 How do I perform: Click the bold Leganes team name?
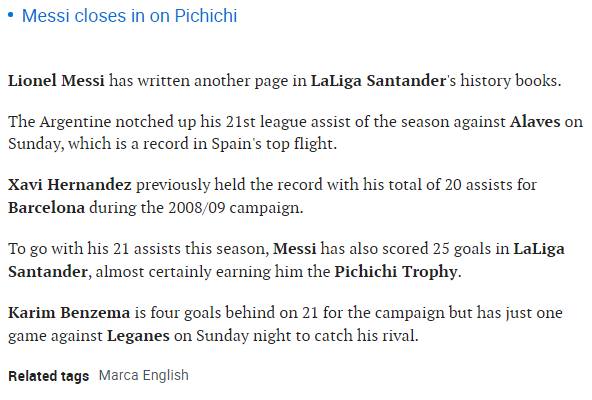(138, 336)
